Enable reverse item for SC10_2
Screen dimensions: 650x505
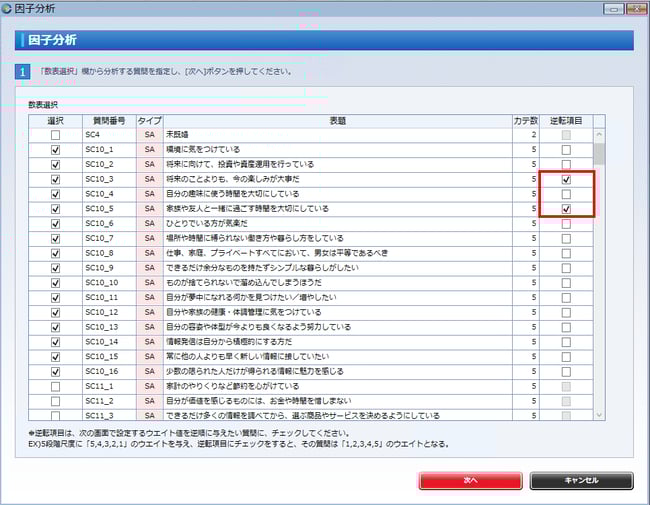[x=566, y=165]
